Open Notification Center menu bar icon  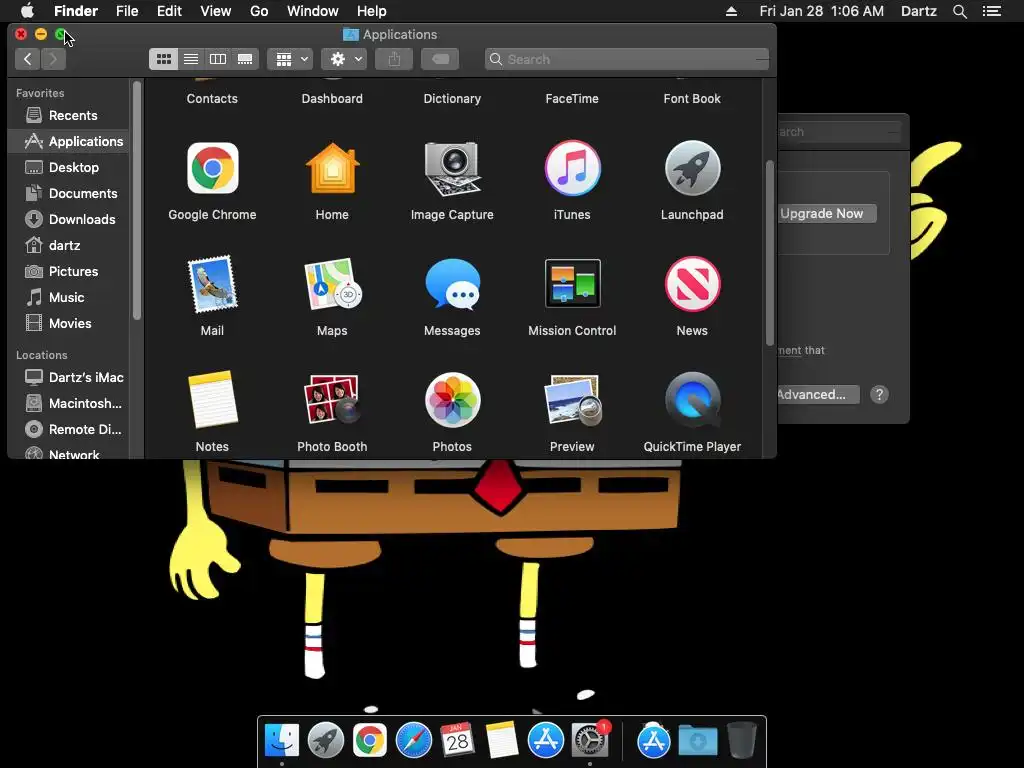coord(992,11)
